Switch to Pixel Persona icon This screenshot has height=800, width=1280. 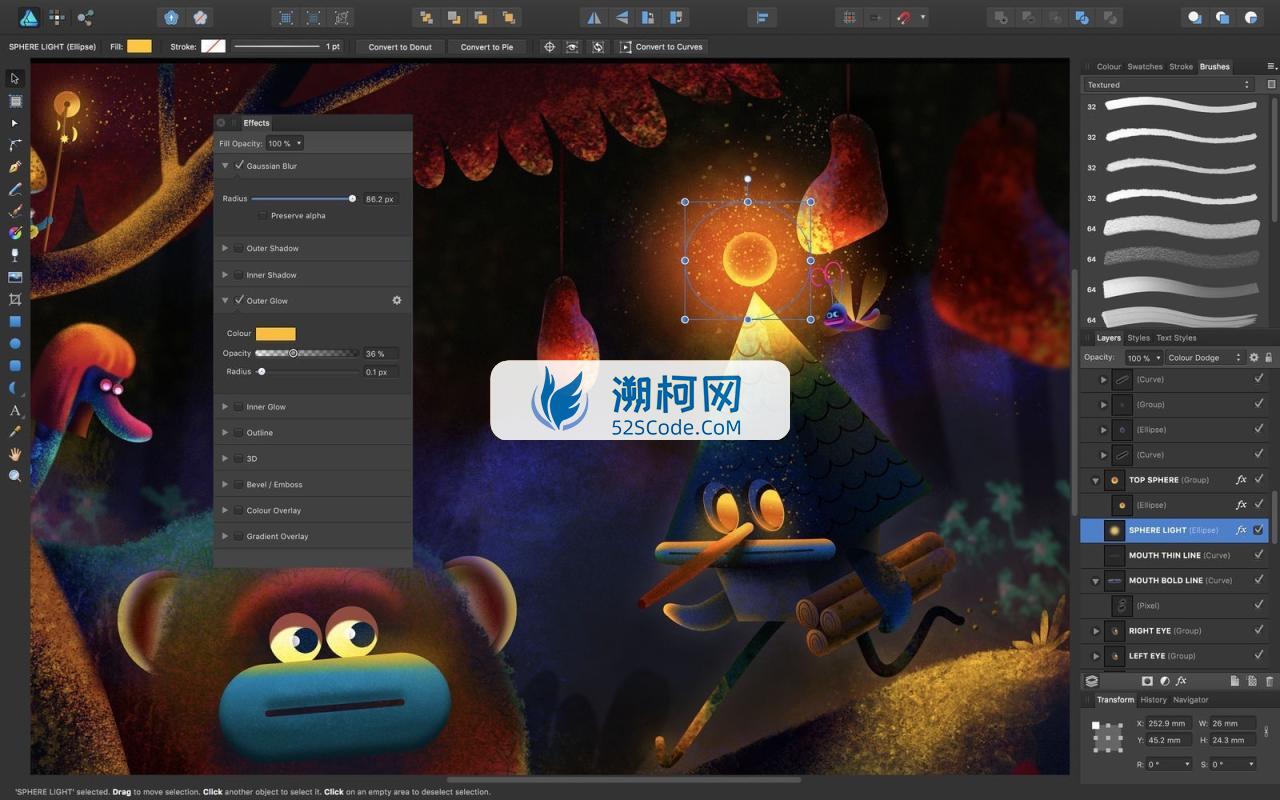point(57,17)
